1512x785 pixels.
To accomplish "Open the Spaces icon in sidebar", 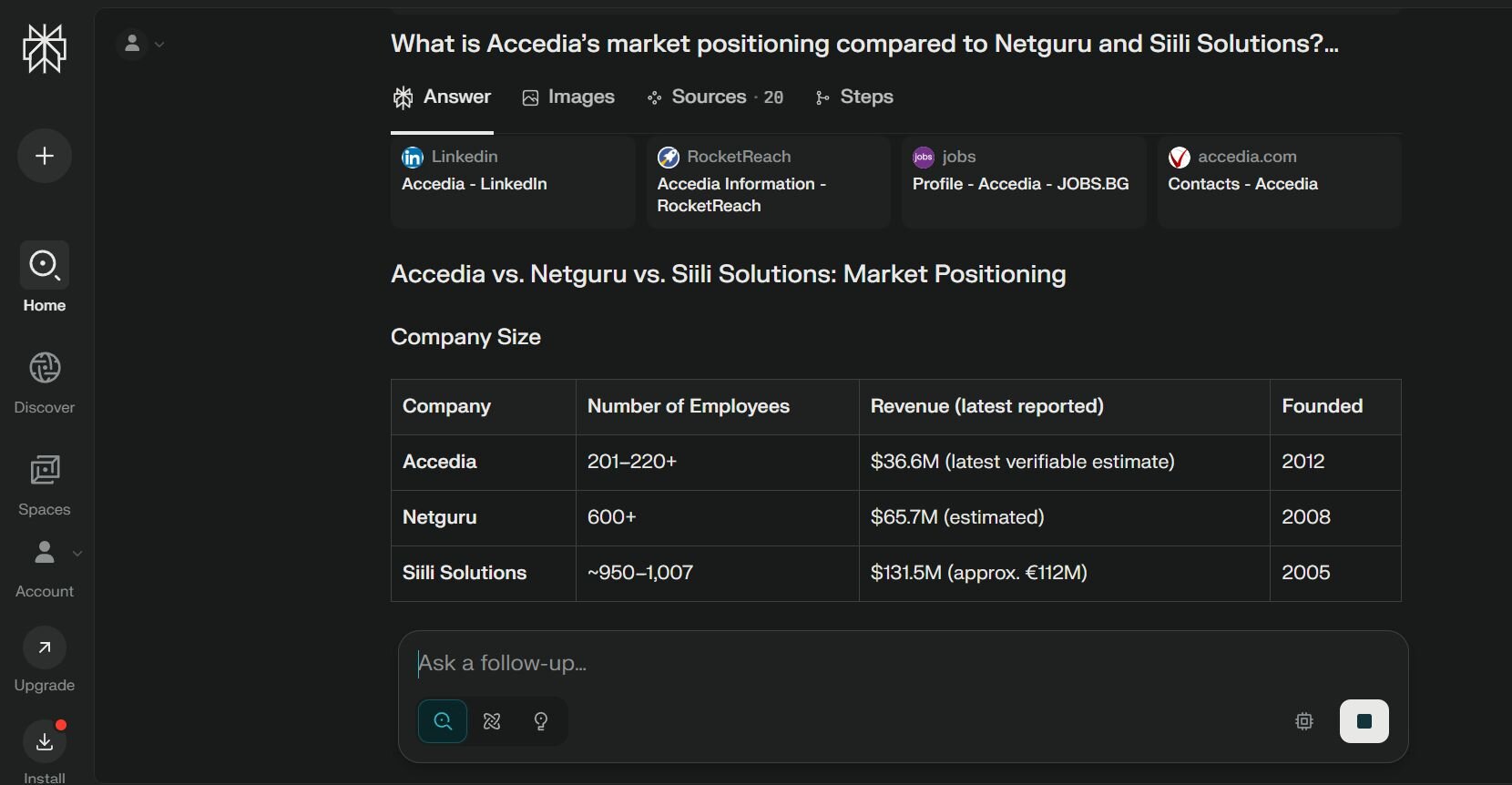I will pos(45,471).
